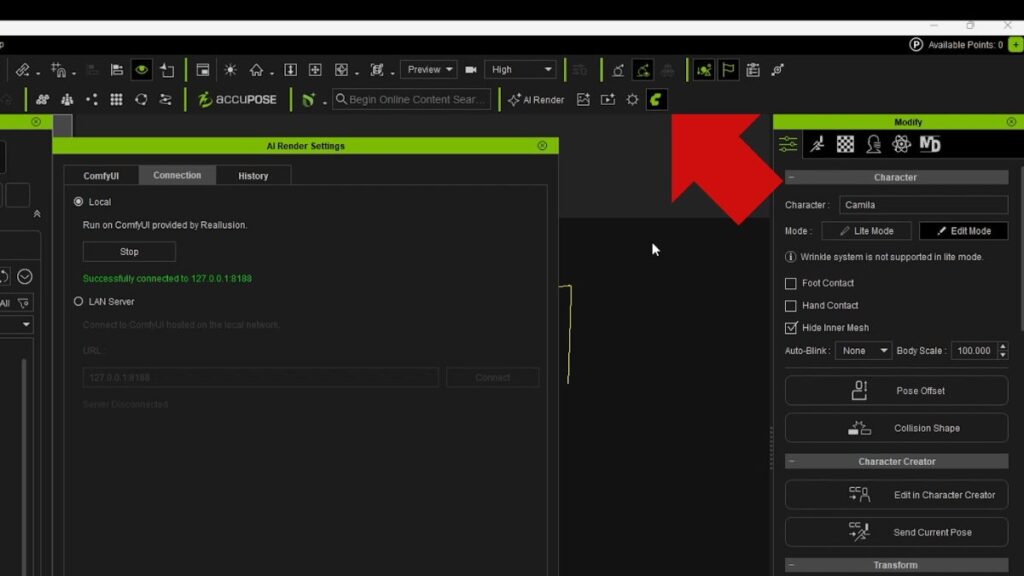Switch character to Edit Mode
1024x576 pixels.
point(963,231)
